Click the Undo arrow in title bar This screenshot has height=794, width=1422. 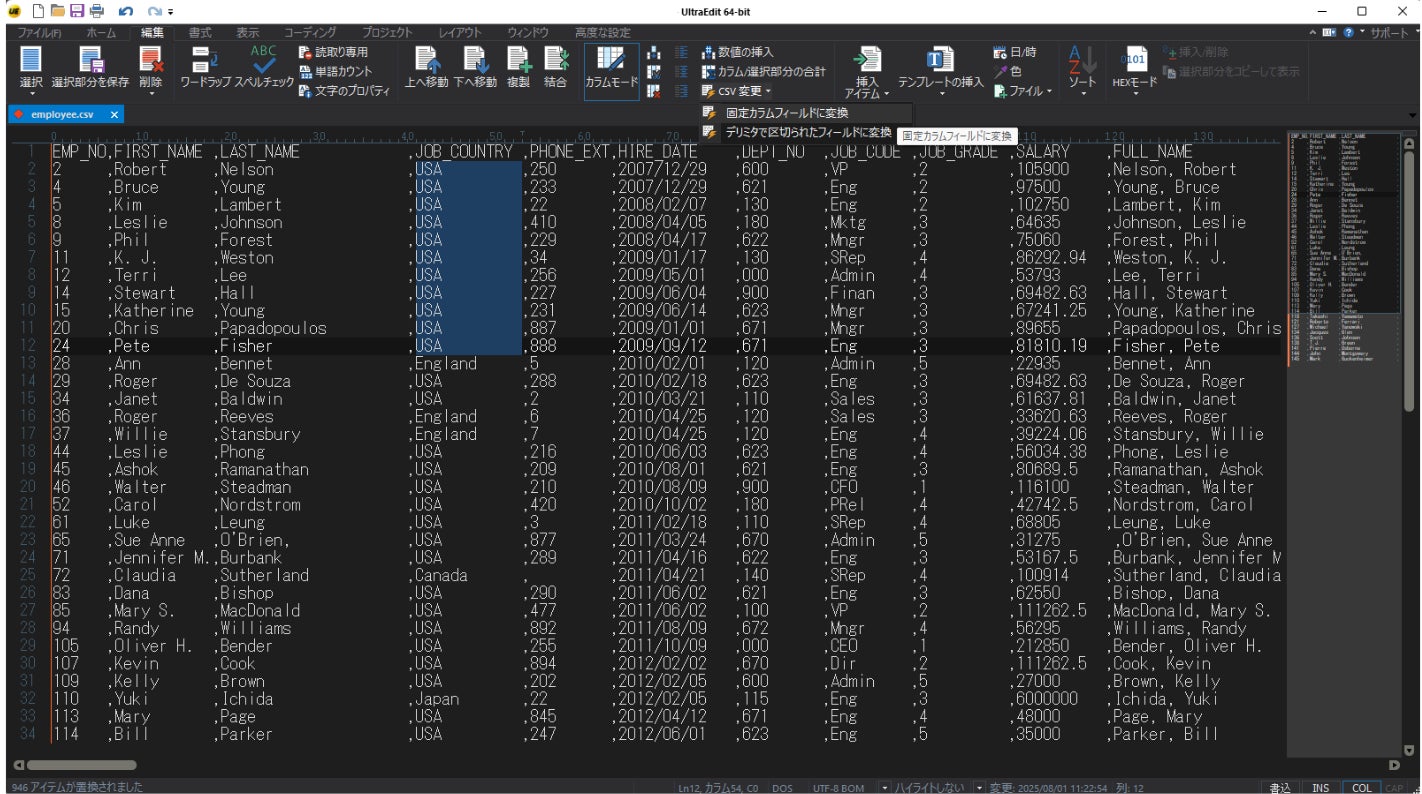point(125,11)
